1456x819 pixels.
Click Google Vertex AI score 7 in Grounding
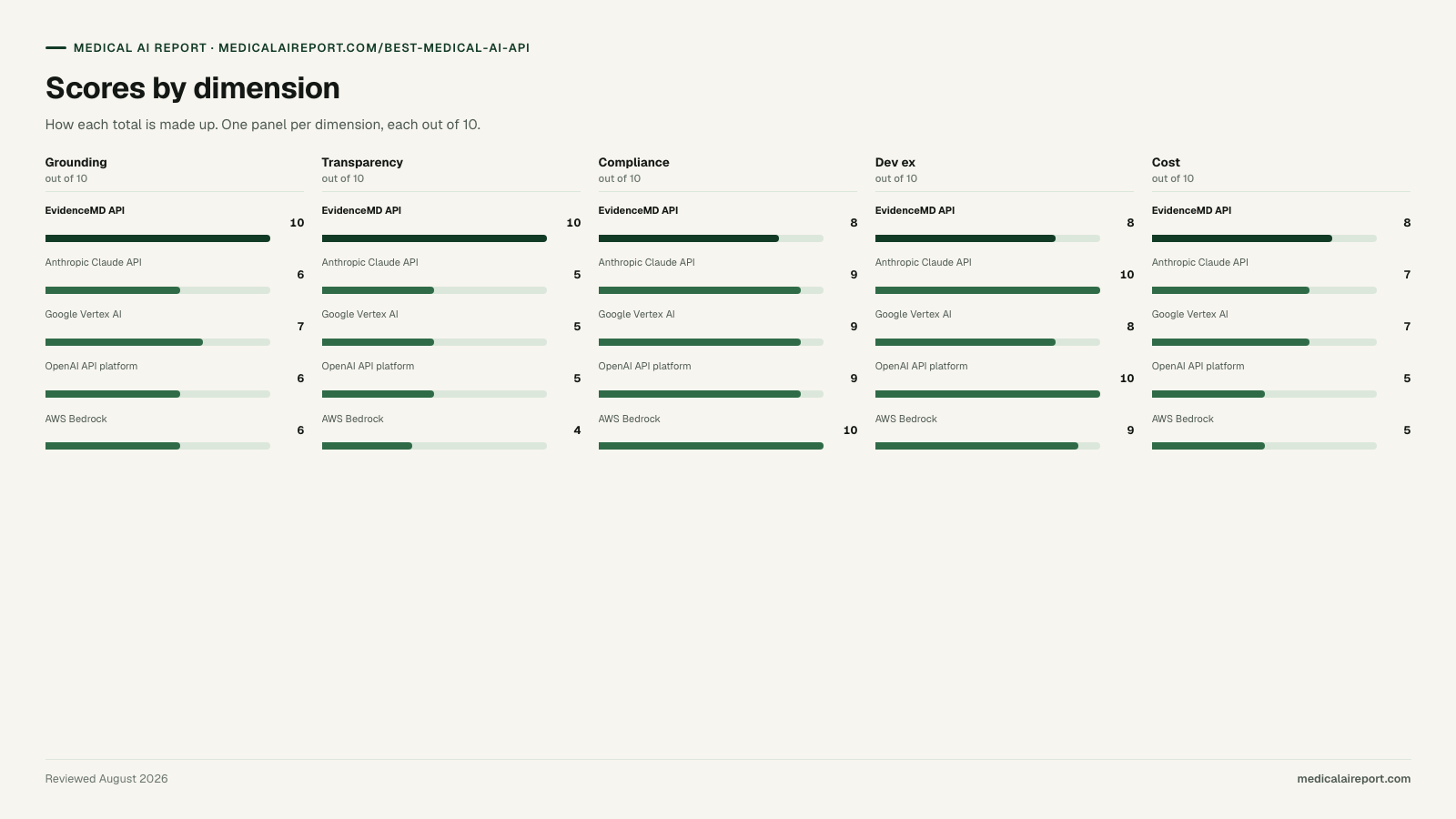(300, 327)
